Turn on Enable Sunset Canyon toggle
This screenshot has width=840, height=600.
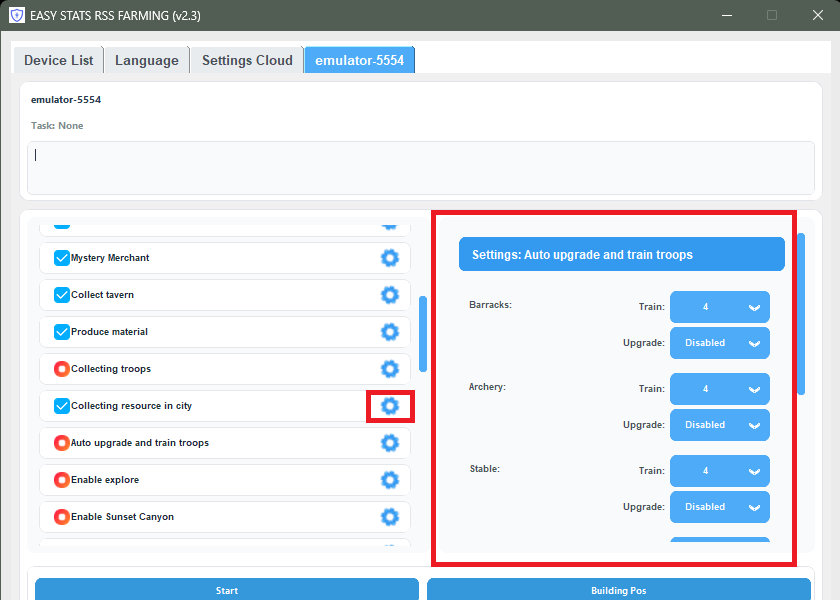click(62, 516)
